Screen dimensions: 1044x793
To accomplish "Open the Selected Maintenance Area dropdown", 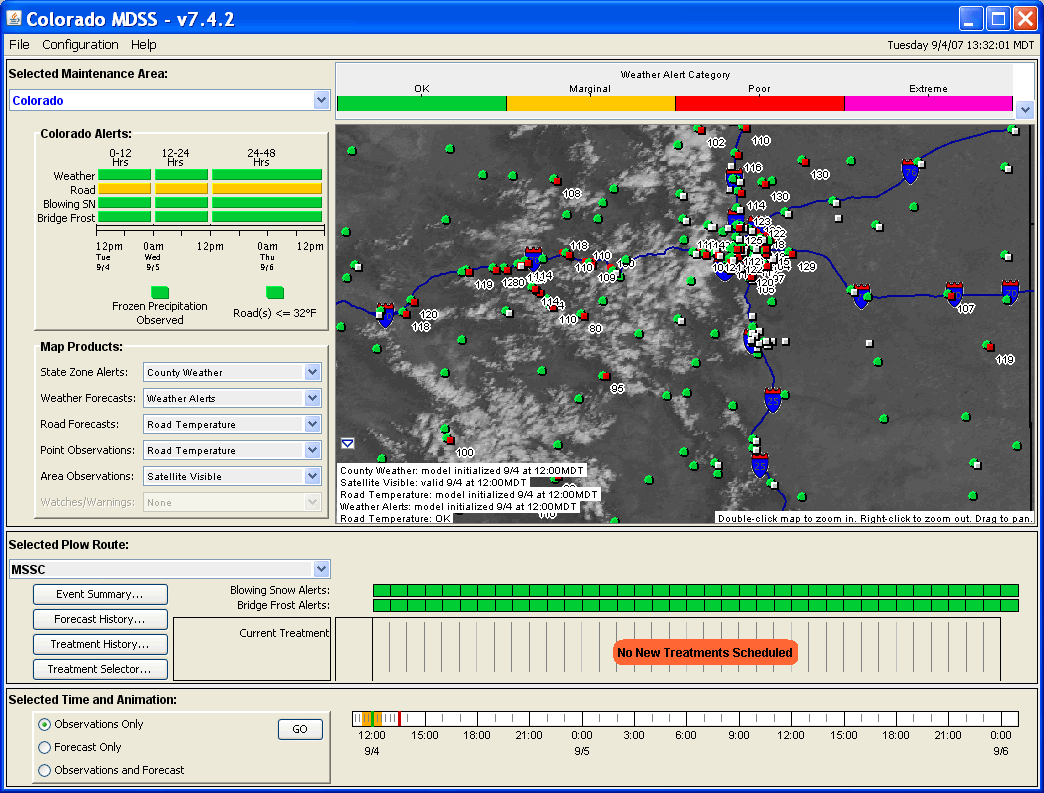I will (321, 100).
